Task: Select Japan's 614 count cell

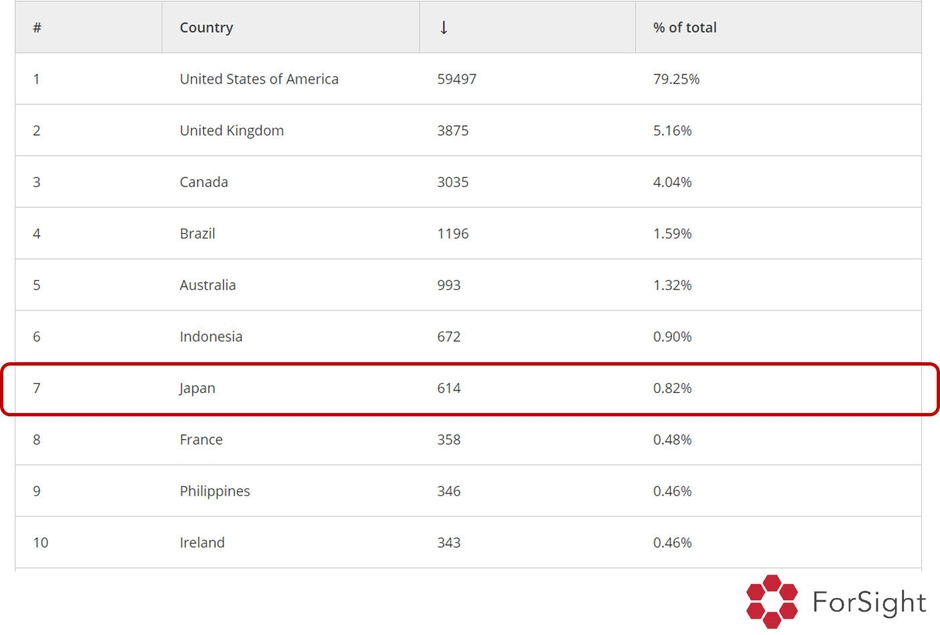Action: pos(449,388)
